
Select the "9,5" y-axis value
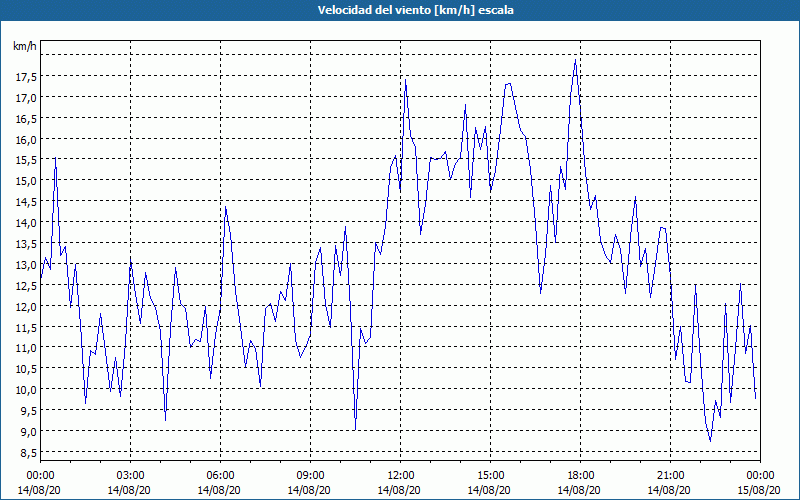(x=28, y=410)
